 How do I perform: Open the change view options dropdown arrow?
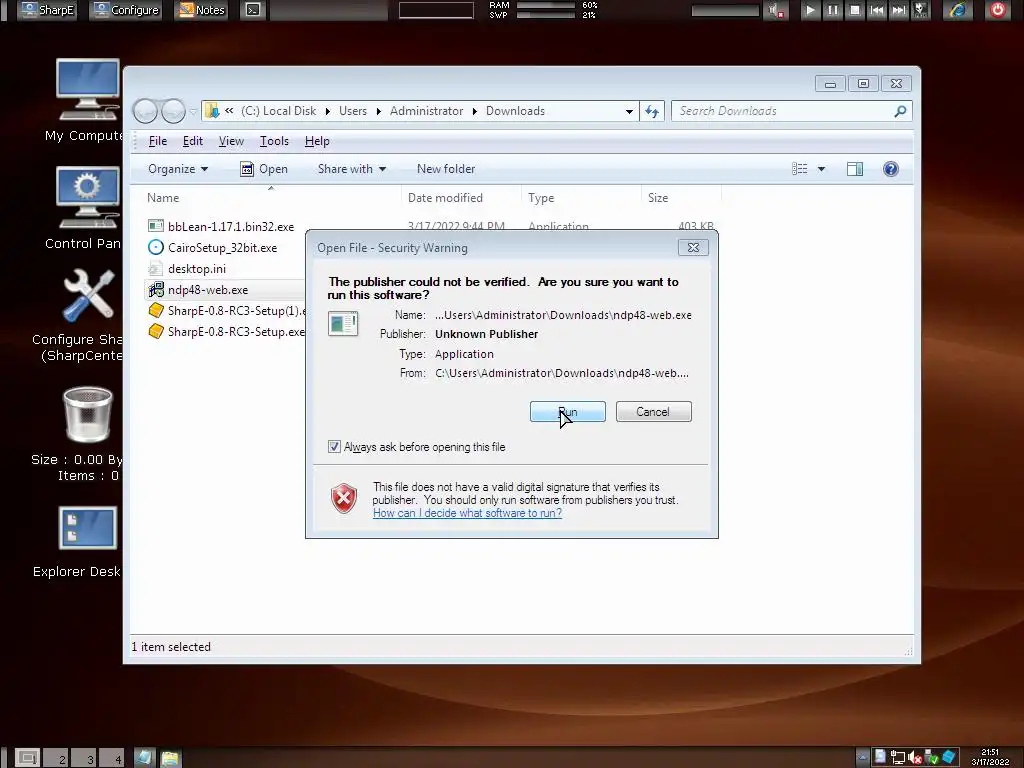pyautogui.click(x=822, y=169)
